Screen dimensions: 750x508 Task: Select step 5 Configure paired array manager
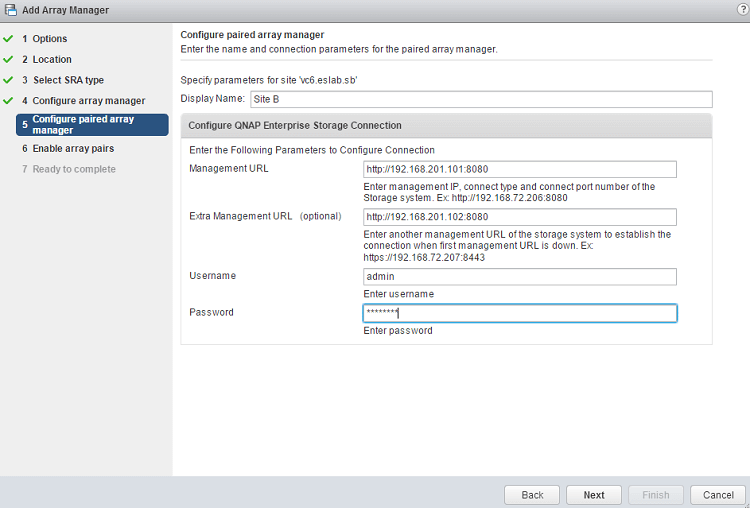(x=90, y=125)
